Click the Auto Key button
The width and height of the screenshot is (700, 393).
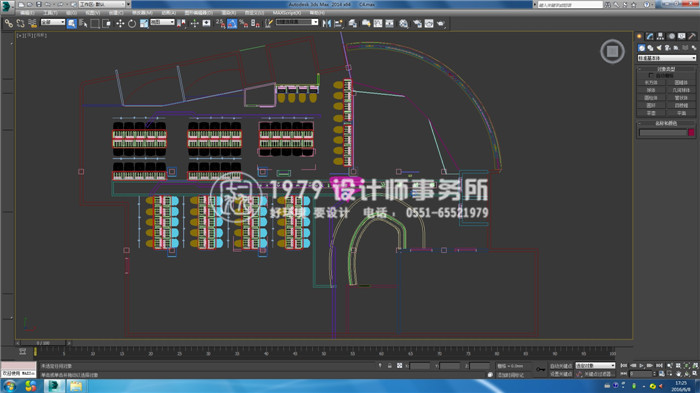pyautogui.click(x=561, y=366)
